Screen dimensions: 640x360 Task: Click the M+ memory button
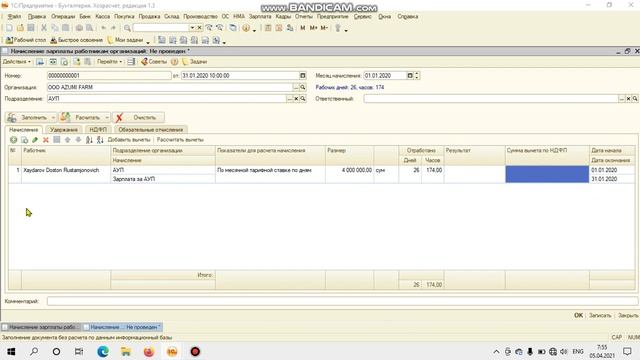(313, 28)
